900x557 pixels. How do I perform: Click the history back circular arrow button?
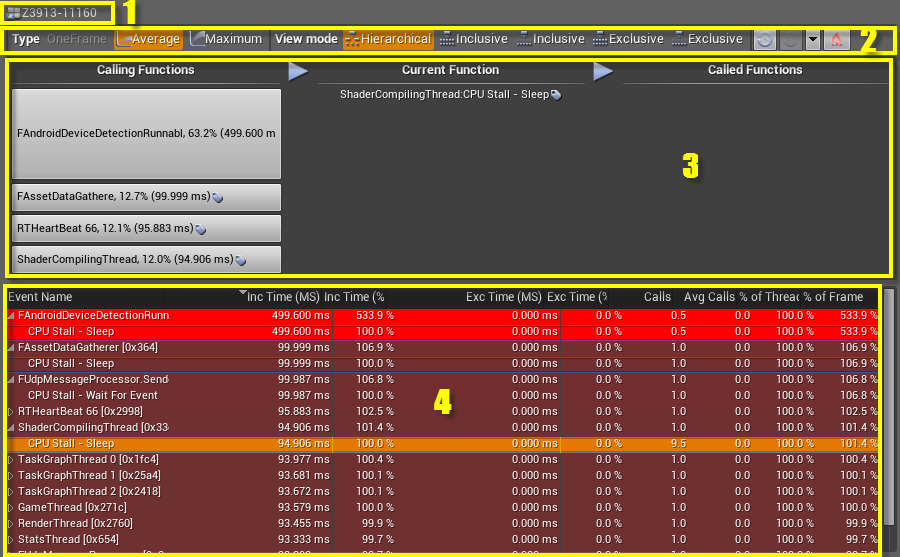[x=765, y=40]
